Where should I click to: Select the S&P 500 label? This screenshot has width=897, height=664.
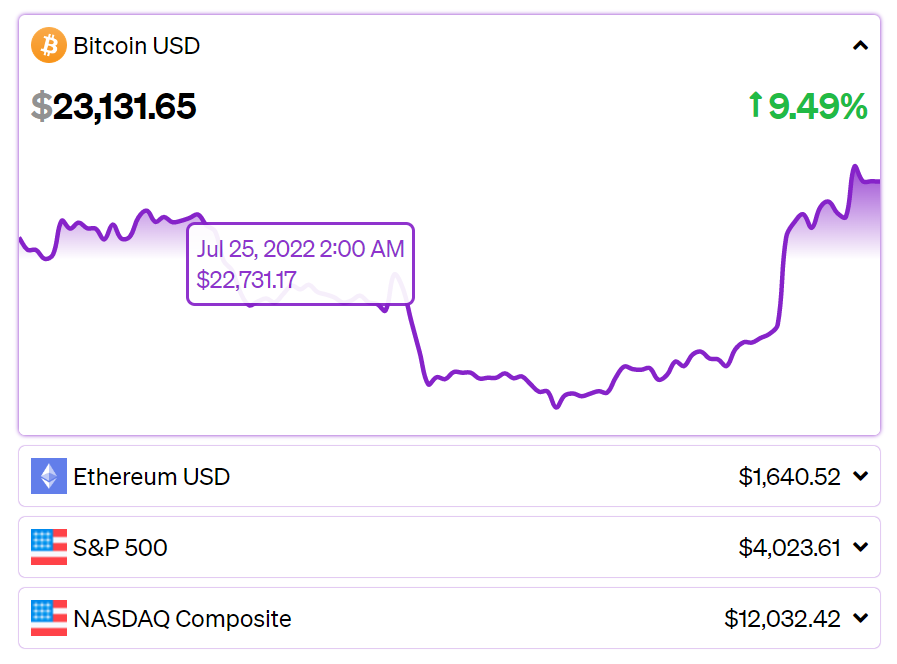[x=120, y=548]
